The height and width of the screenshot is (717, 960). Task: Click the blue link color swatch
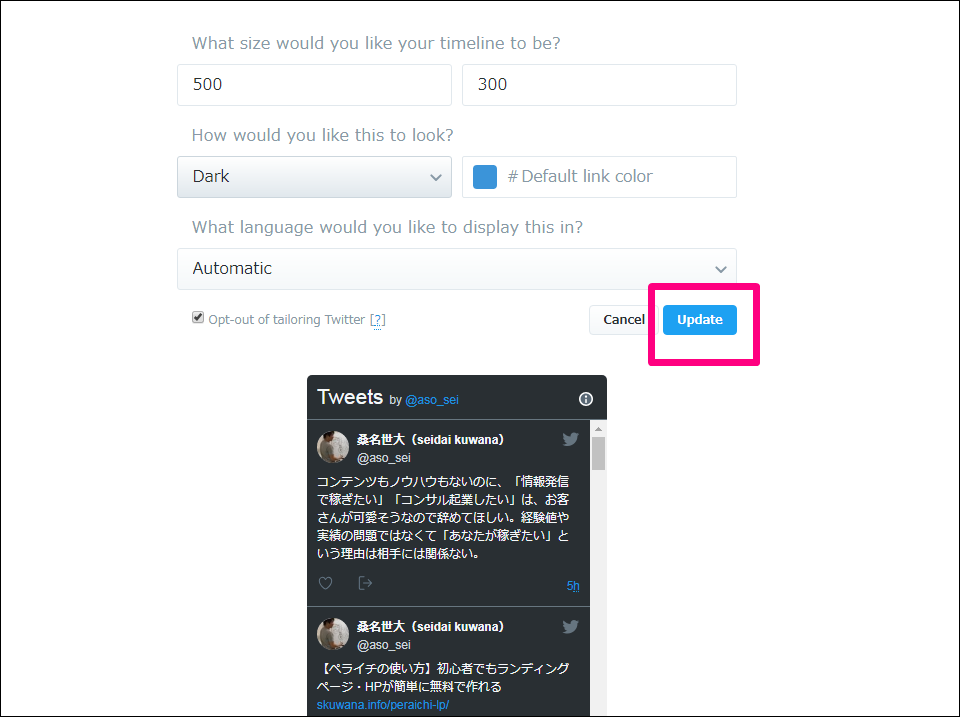(x=484, y=177)
